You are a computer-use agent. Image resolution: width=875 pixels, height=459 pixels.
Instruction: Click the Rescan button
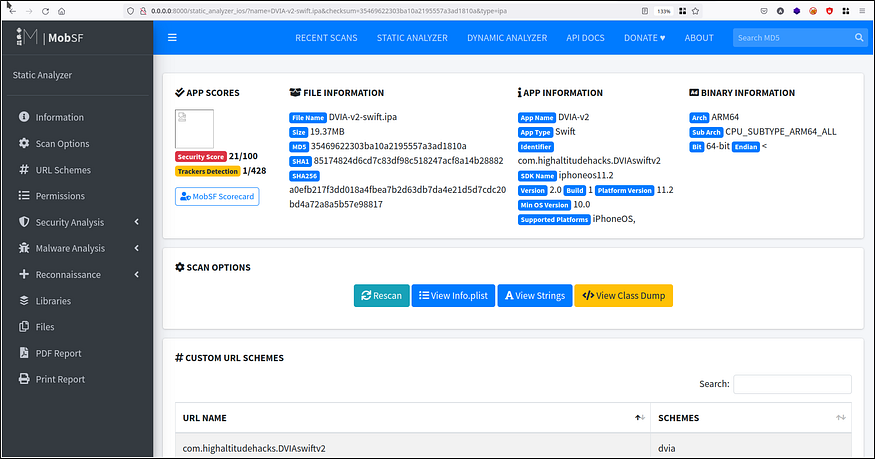(x=382, y=296)
